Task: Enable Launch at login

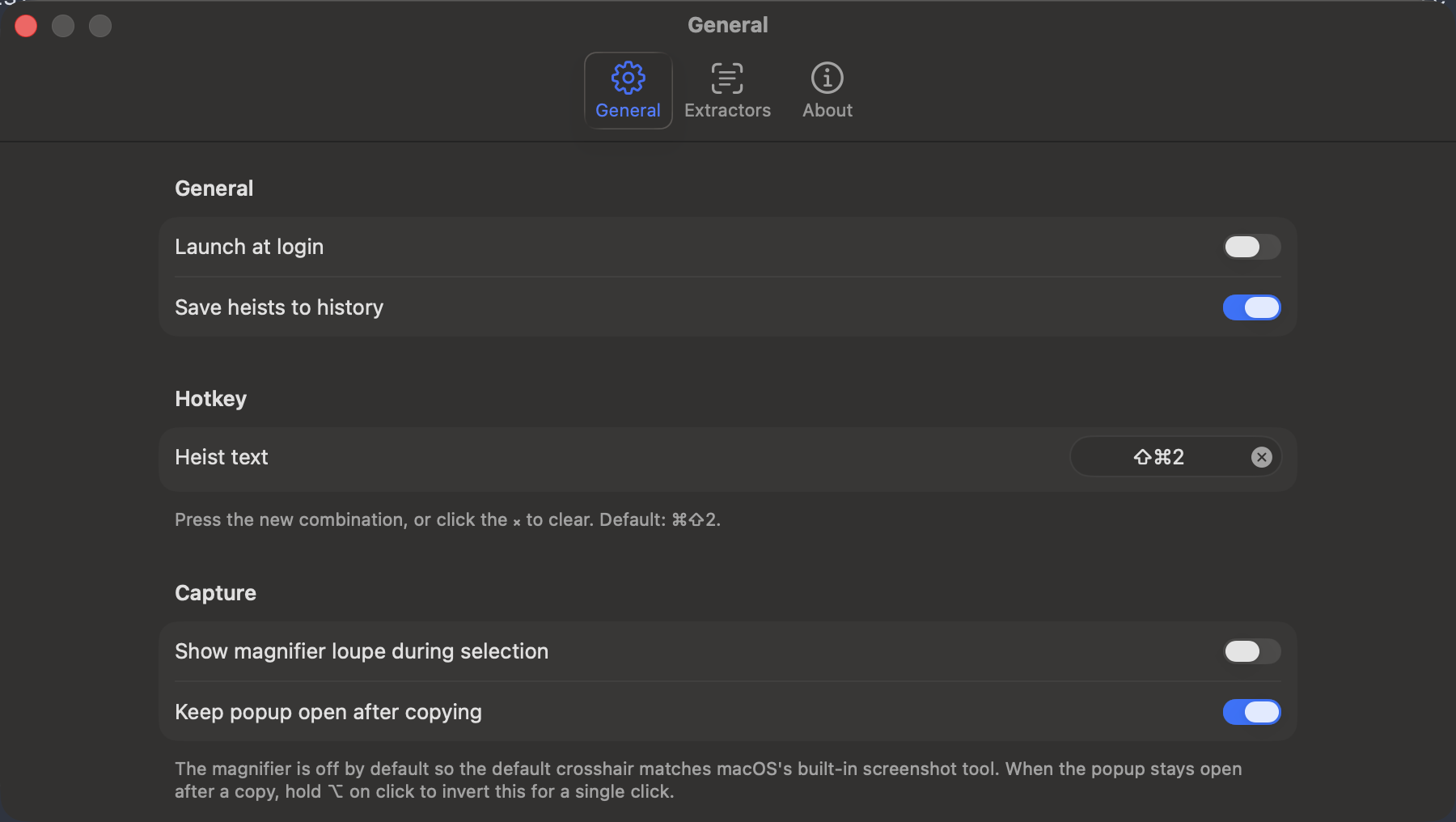Action: pos(1251,247)
